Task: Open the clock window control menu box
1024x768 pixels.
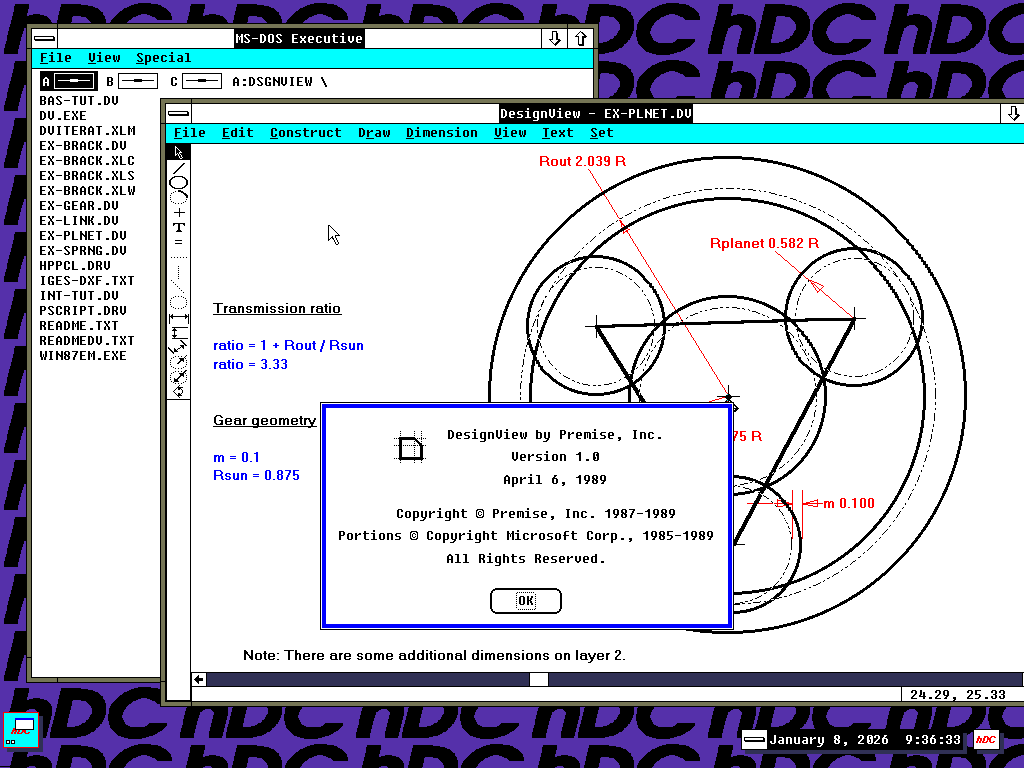Action: coord(754,740)
